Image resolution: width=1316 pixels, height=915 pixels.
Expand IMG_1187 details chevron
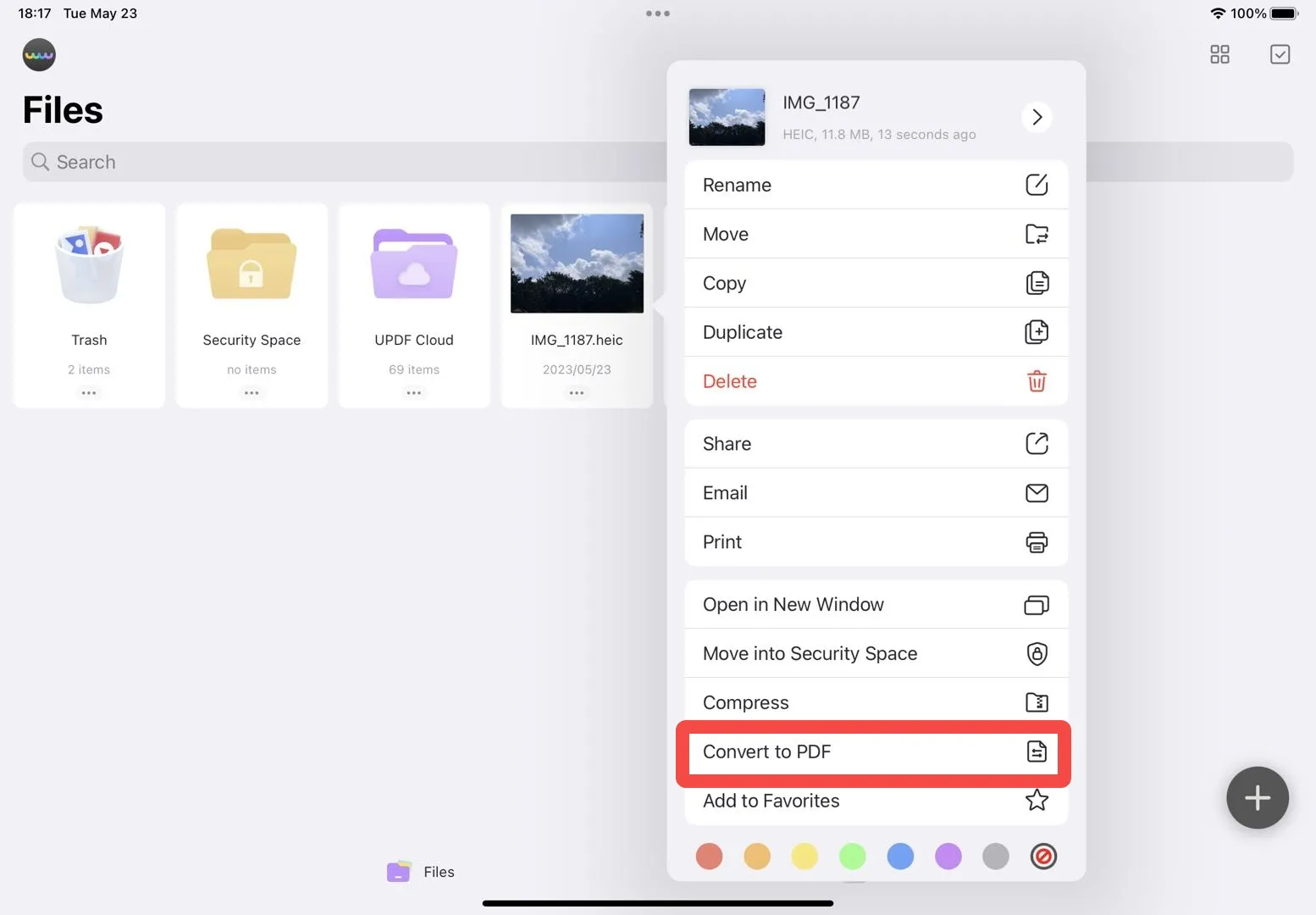1037,117
